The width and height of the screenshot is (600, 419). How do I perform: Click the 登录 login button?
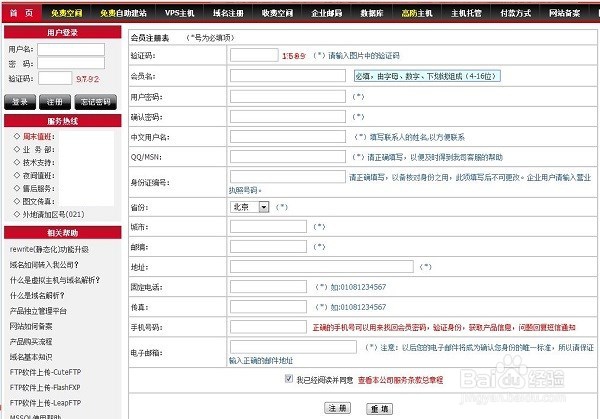20,102
